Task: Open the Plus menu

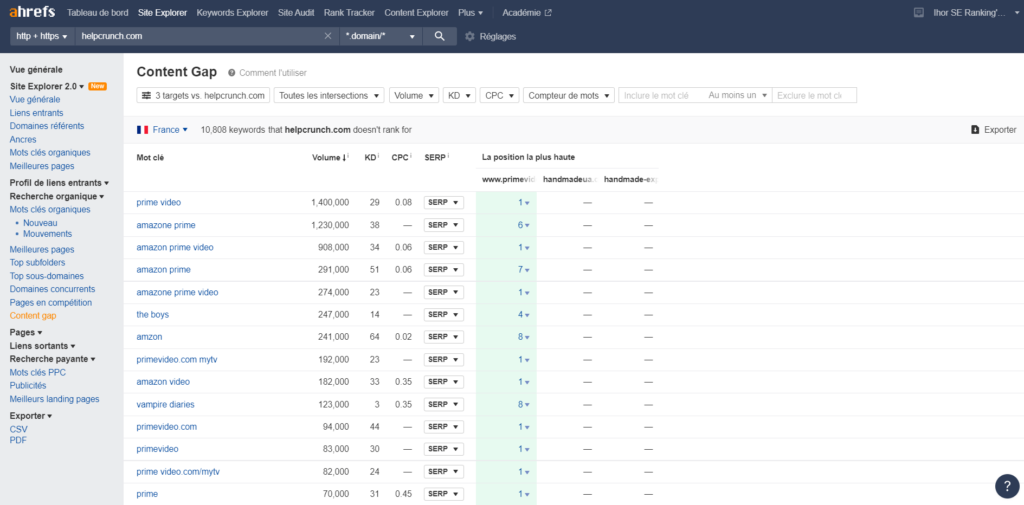Action: [x=471, y=12]
